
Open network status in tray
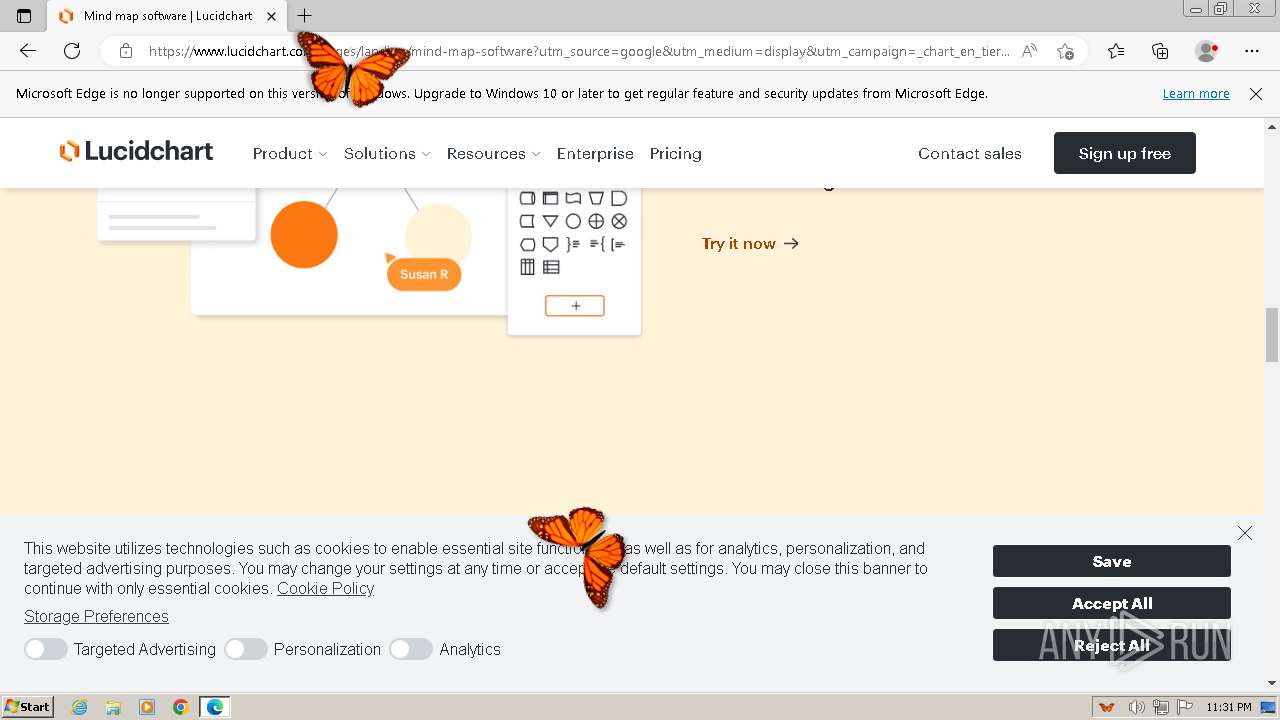pos(1160,707)
